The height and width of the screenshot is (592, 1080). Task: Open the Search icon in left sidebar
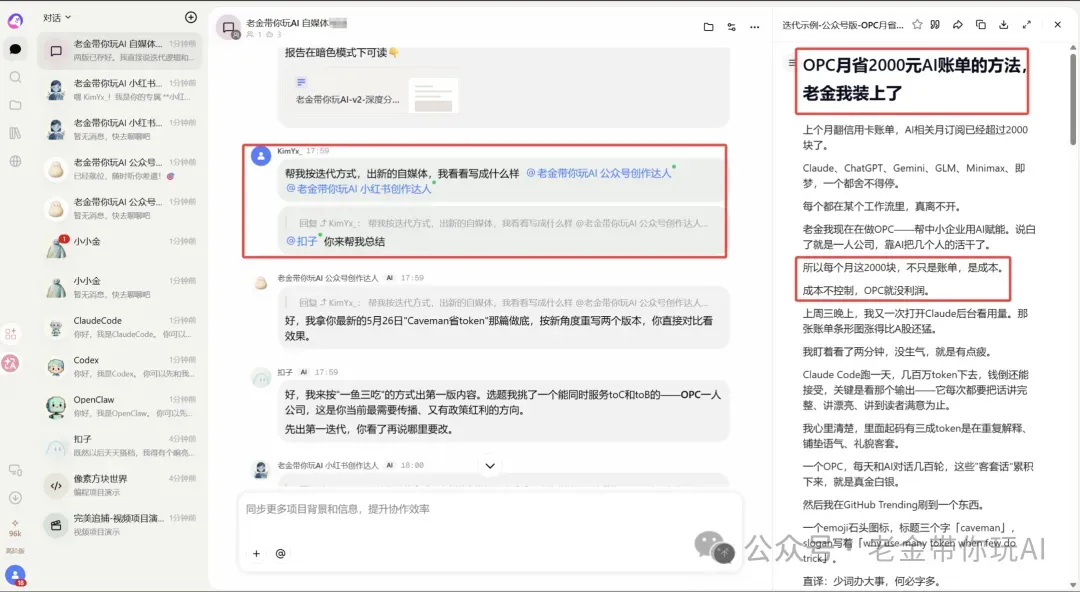pyautogui.click(x=15, y=77)
